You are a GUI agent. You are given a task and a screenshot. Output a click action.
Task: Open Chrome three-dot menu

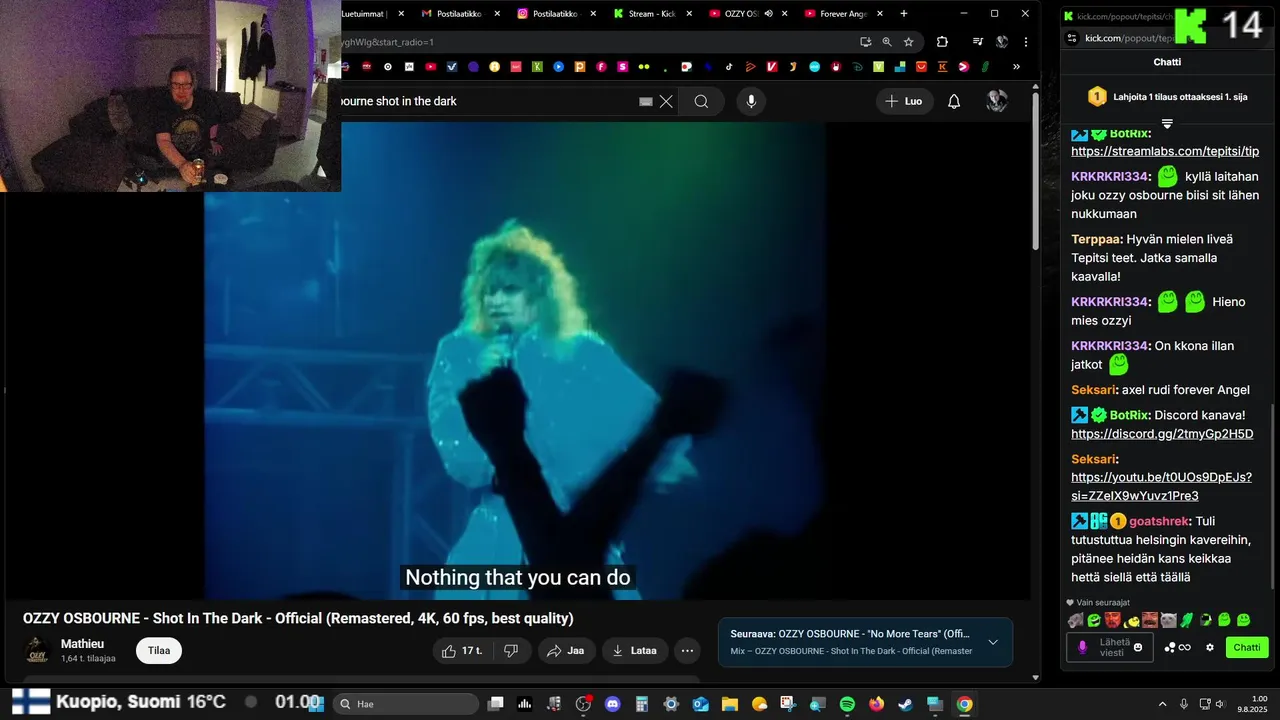1026,42
